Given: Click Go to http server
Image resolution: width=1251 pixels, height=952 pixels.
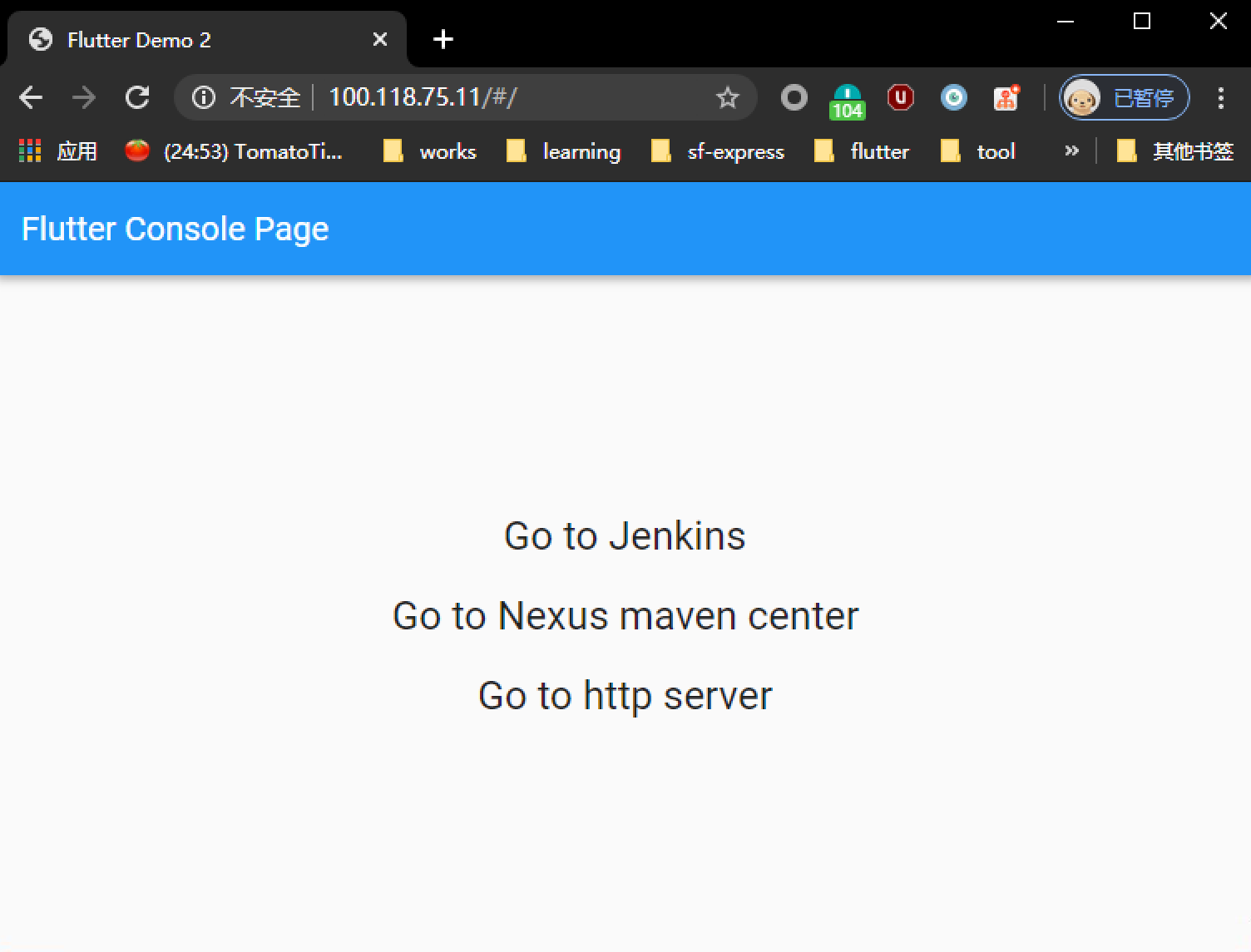Looking at the screenshot, I should click(625, 695).
